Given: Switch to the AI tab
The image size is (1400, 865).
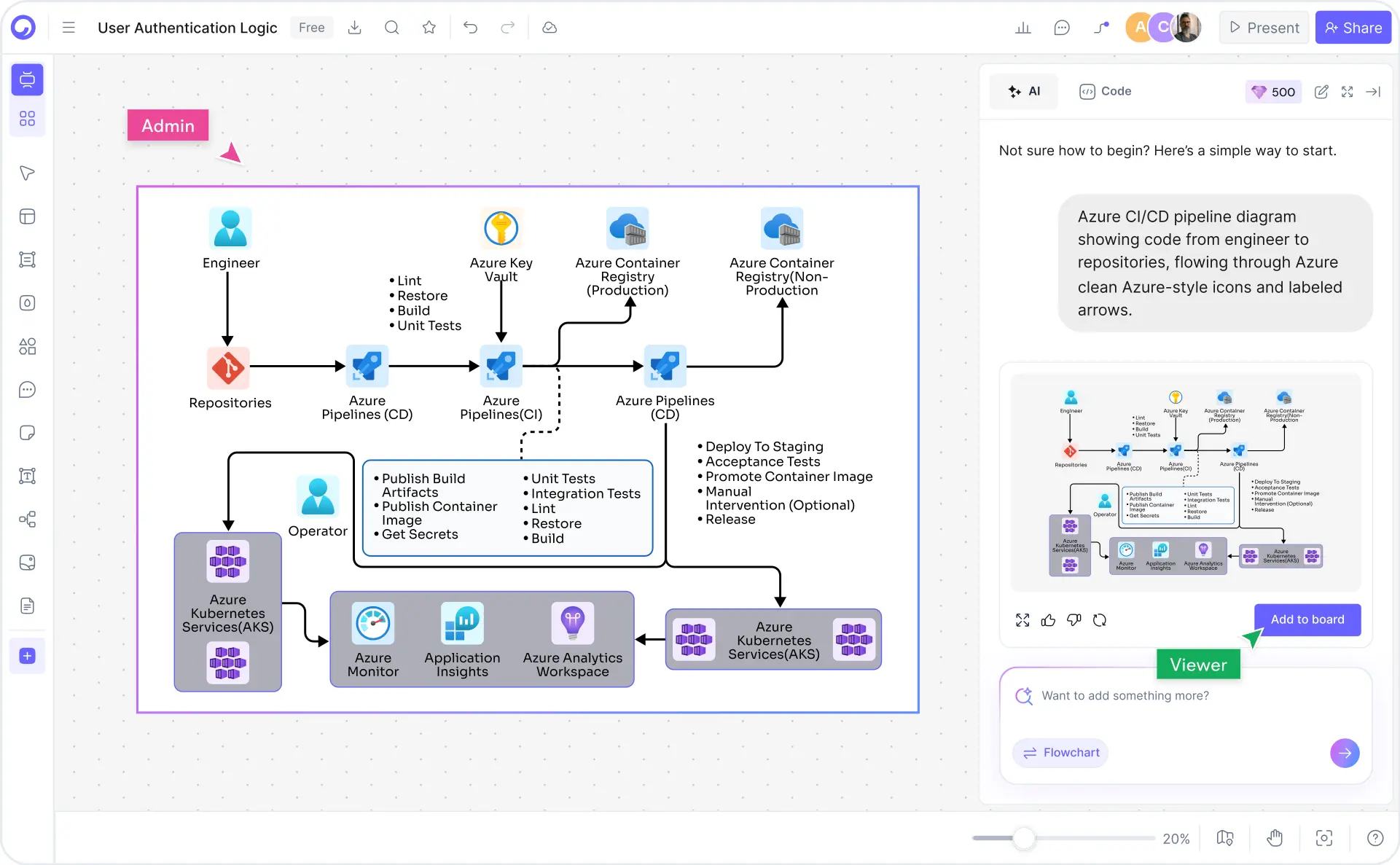Looking at the screenshot, I should (1024, 91).
